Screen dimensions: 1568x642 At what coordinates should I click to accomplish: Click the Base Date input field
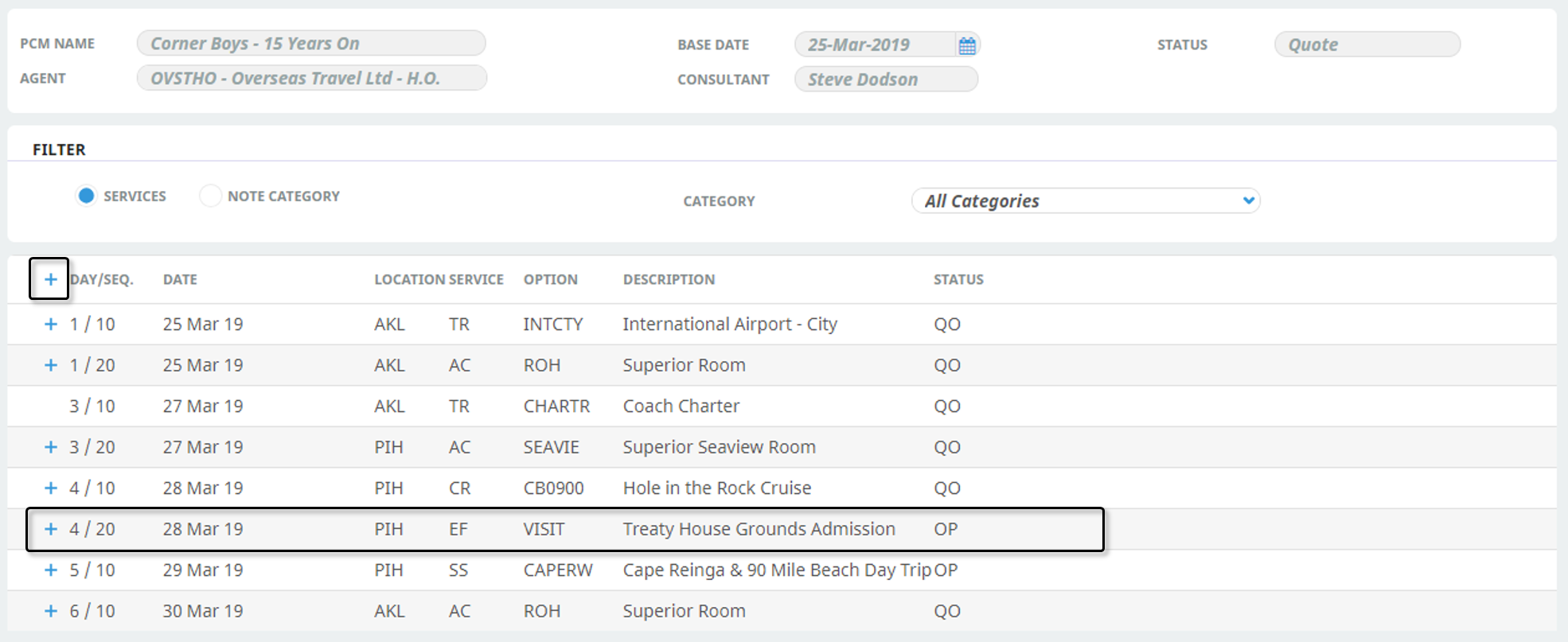875,45
